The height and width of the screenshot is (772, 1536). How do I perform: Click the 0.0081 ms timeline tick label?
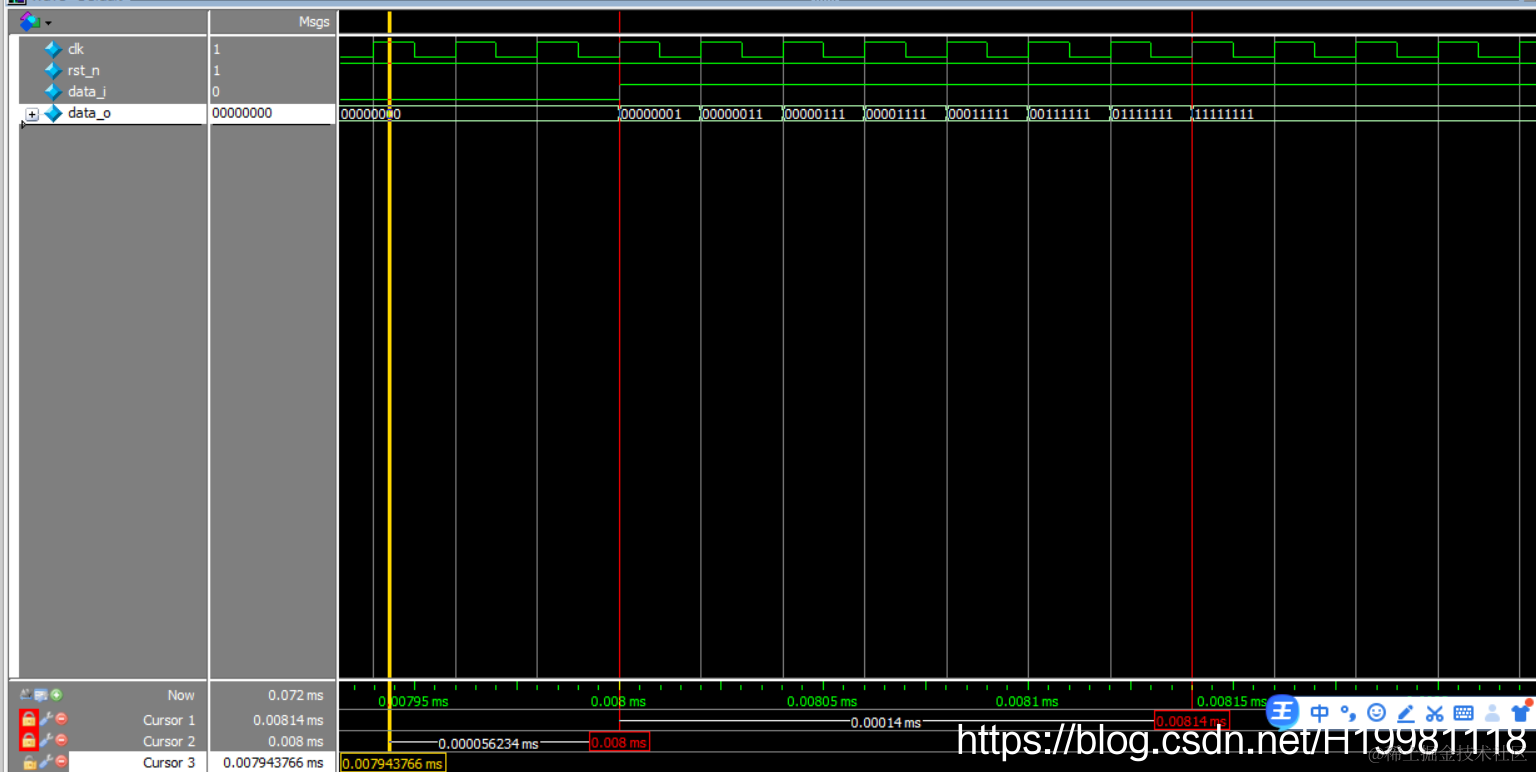pos(1027,701)
